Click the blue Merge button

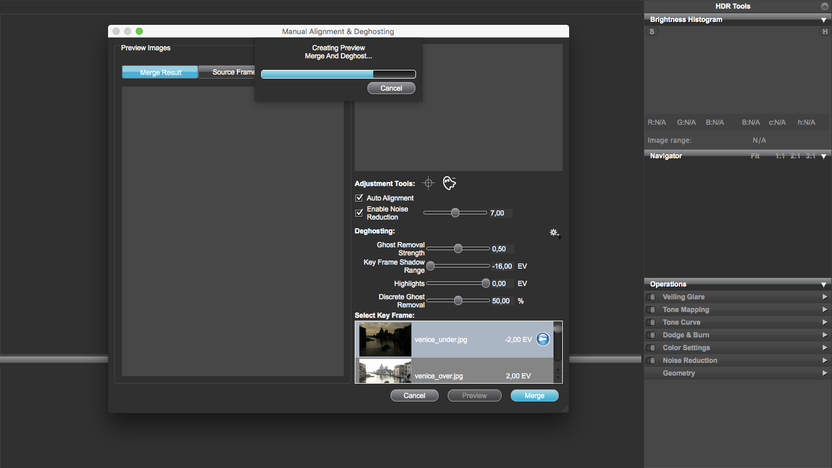(x=534, y=396)
